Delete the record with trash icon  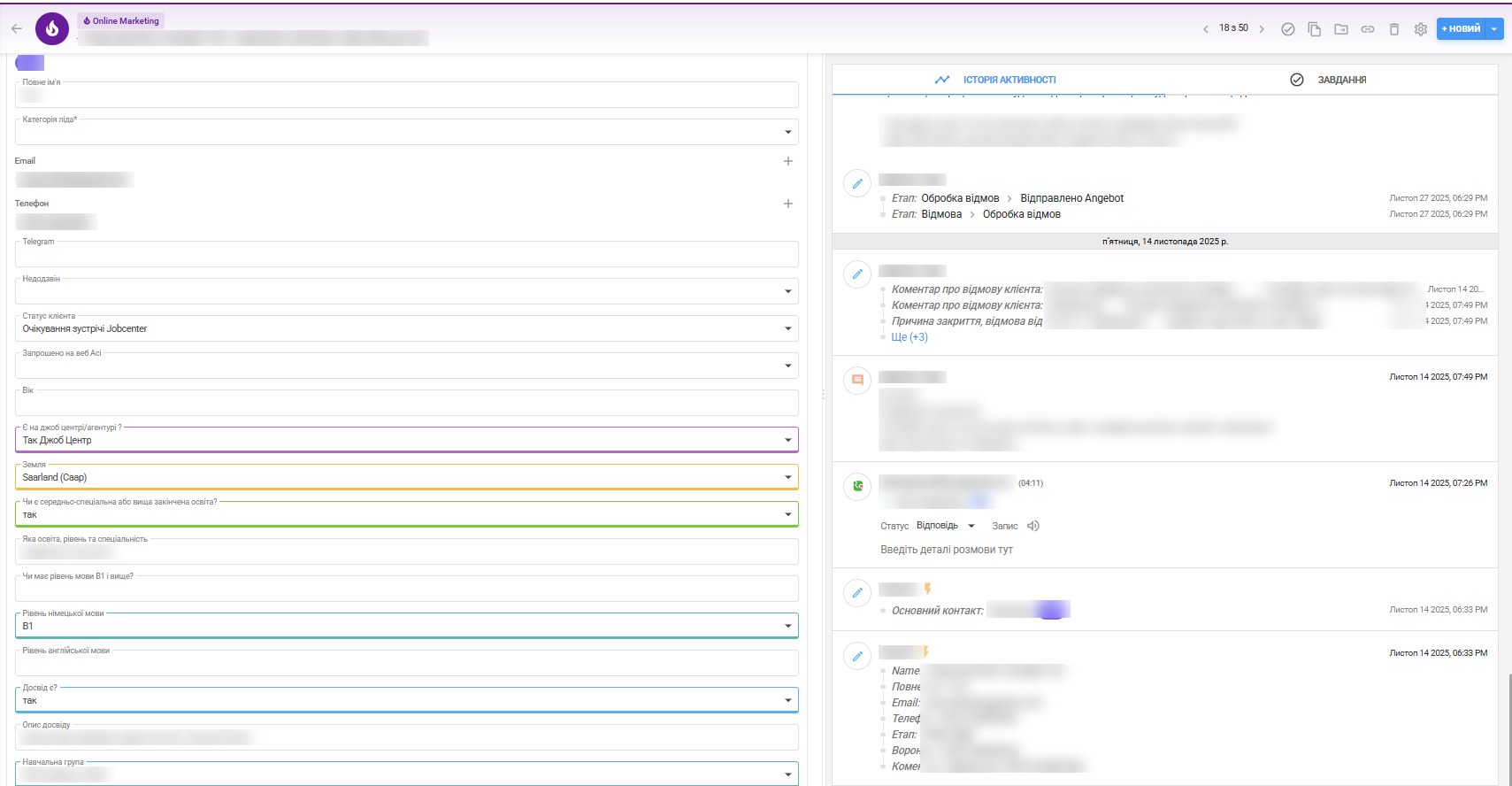tap(1394, 29)
